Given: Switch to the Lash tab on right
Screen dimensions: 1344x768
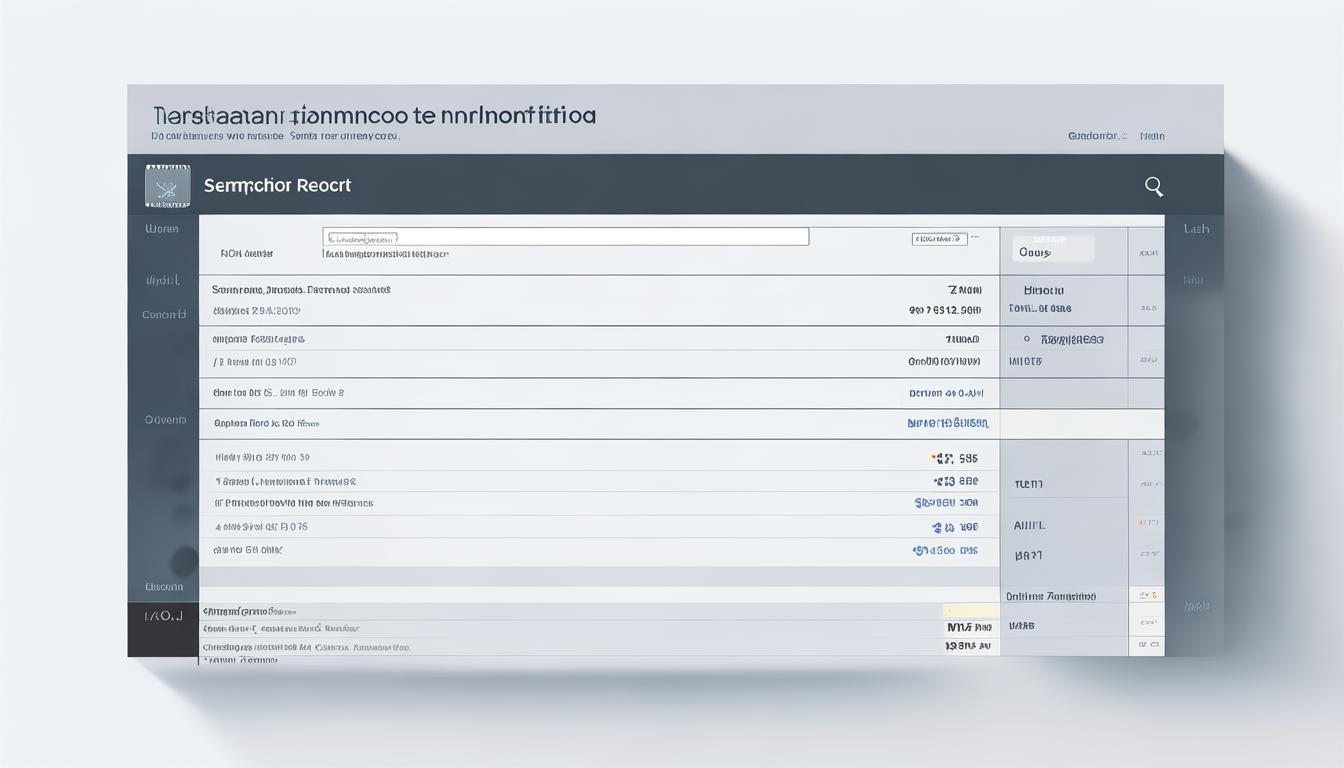Looking at the screenshot, I should pyautogui.click(x=1196, y=229).
